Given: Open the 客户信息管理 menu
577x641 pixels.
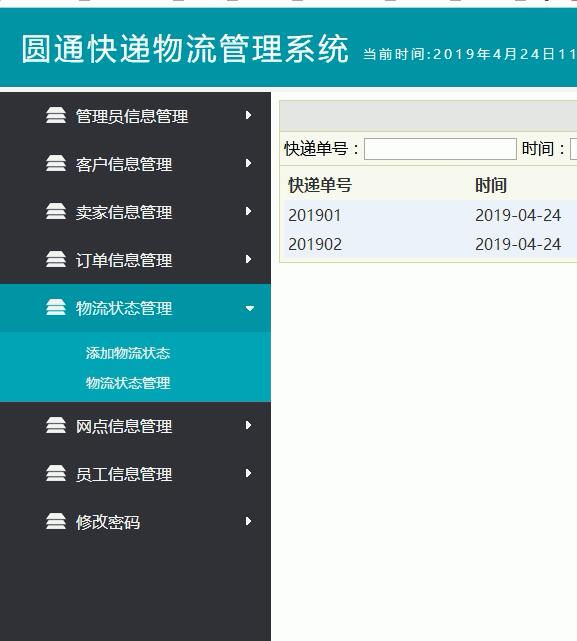Looking at the screenshot, I should point(123,164).
